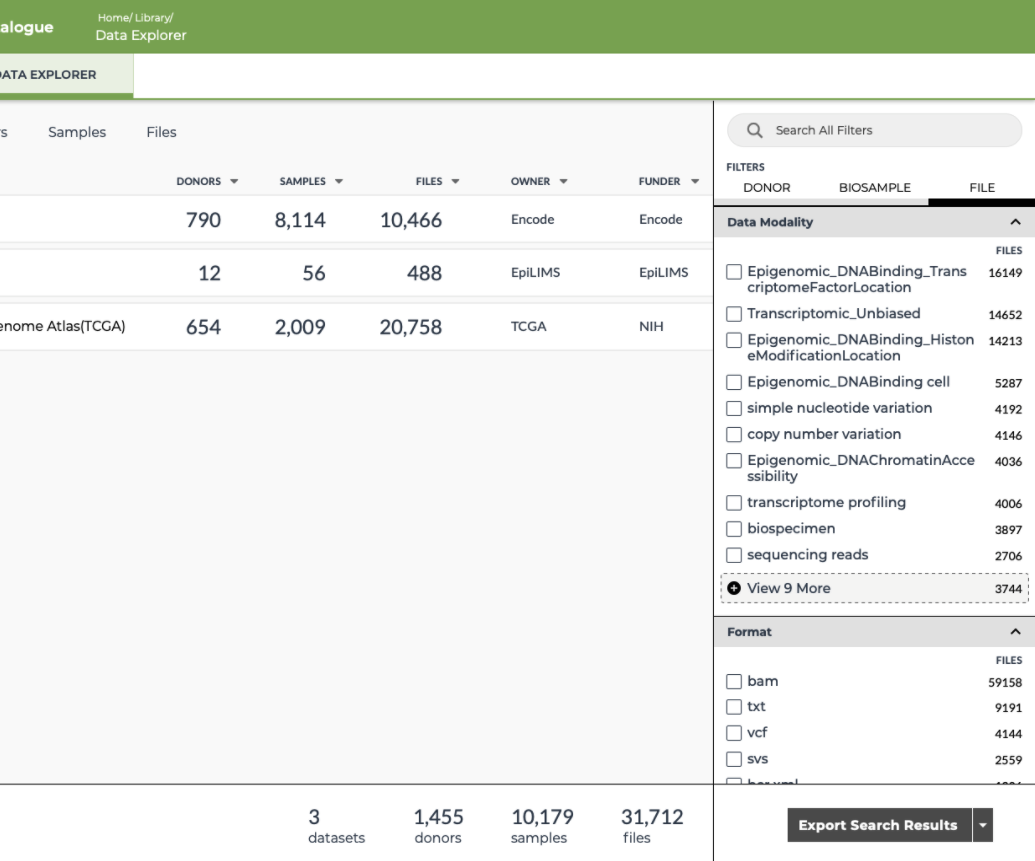This screenshot has height=861, width=1035.
Task: Sort by the SAMPLES column arrow
Action: (339, 182)
